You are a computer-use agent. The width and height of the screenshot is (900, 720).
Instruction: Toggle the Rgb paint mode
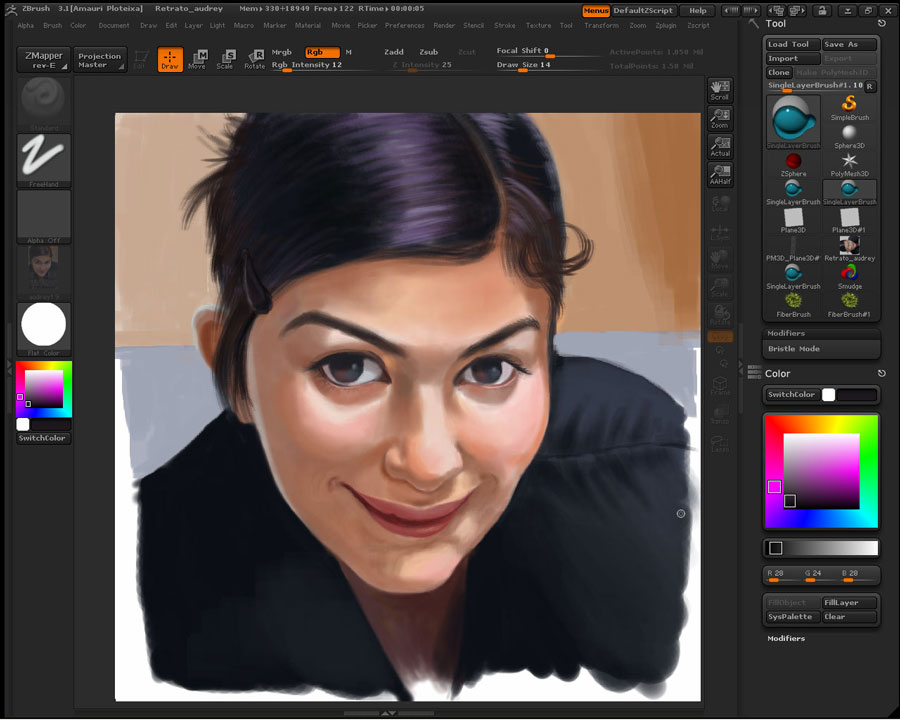pyautogui.click(x=322, y=52)
